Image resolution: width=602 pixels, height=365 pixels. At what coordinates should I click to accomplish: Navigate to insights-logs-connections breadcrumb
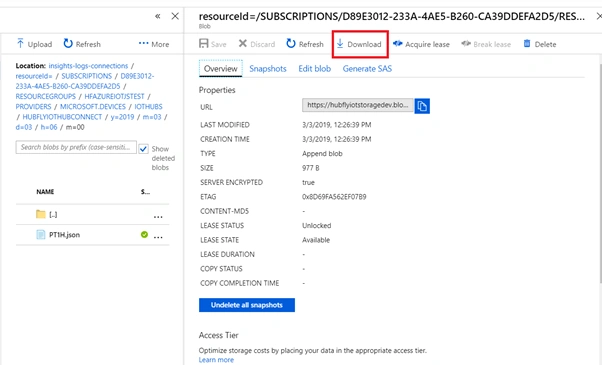88,66
